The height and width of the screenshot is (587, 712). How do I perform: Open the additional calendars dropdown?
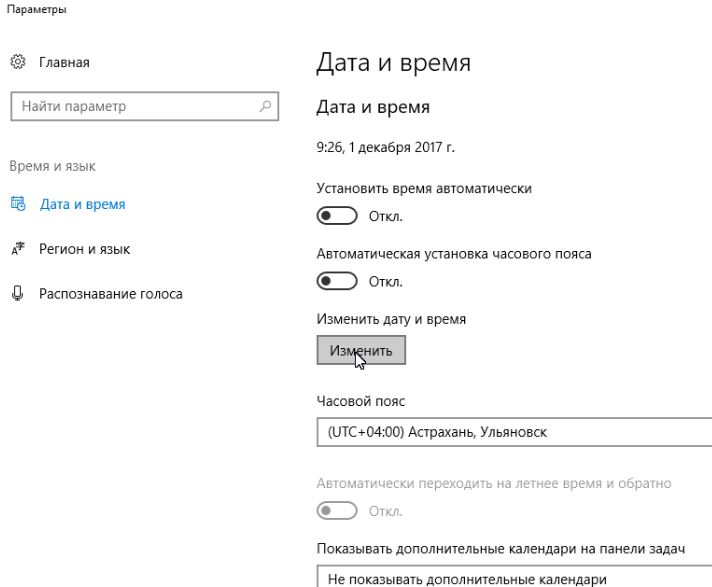pos(514,576)
